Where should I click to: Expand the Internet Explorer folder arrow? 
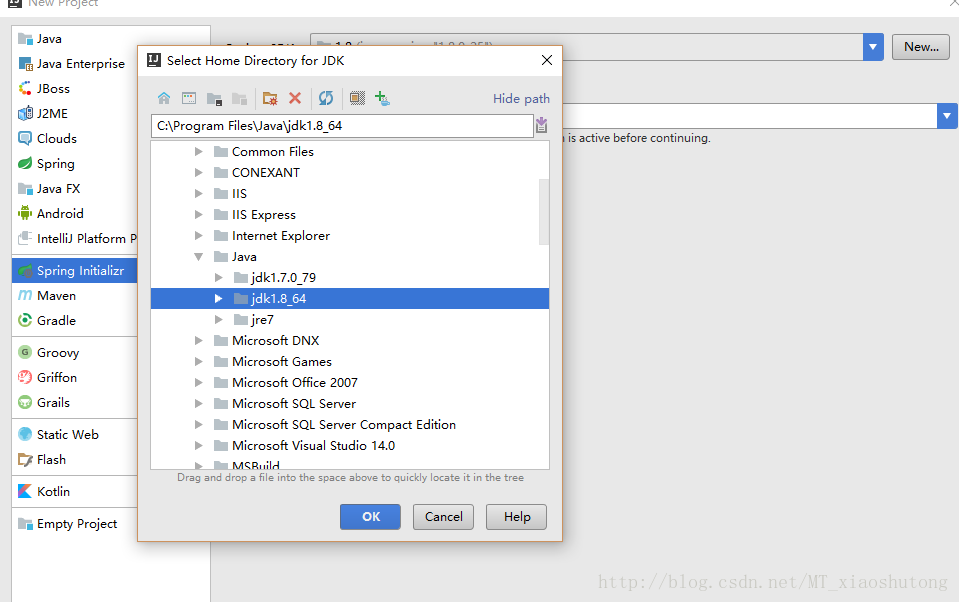(198, 236)
